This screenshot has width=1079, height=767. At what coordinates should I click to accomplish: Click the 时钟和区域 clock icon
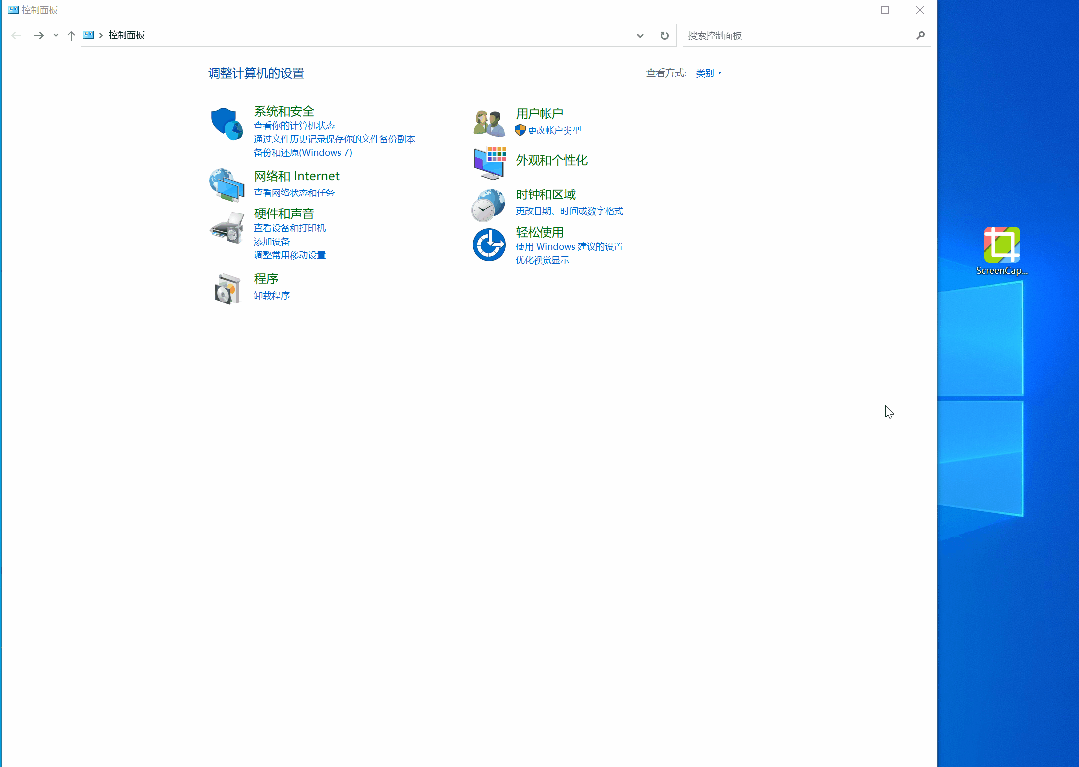(489, 202)
